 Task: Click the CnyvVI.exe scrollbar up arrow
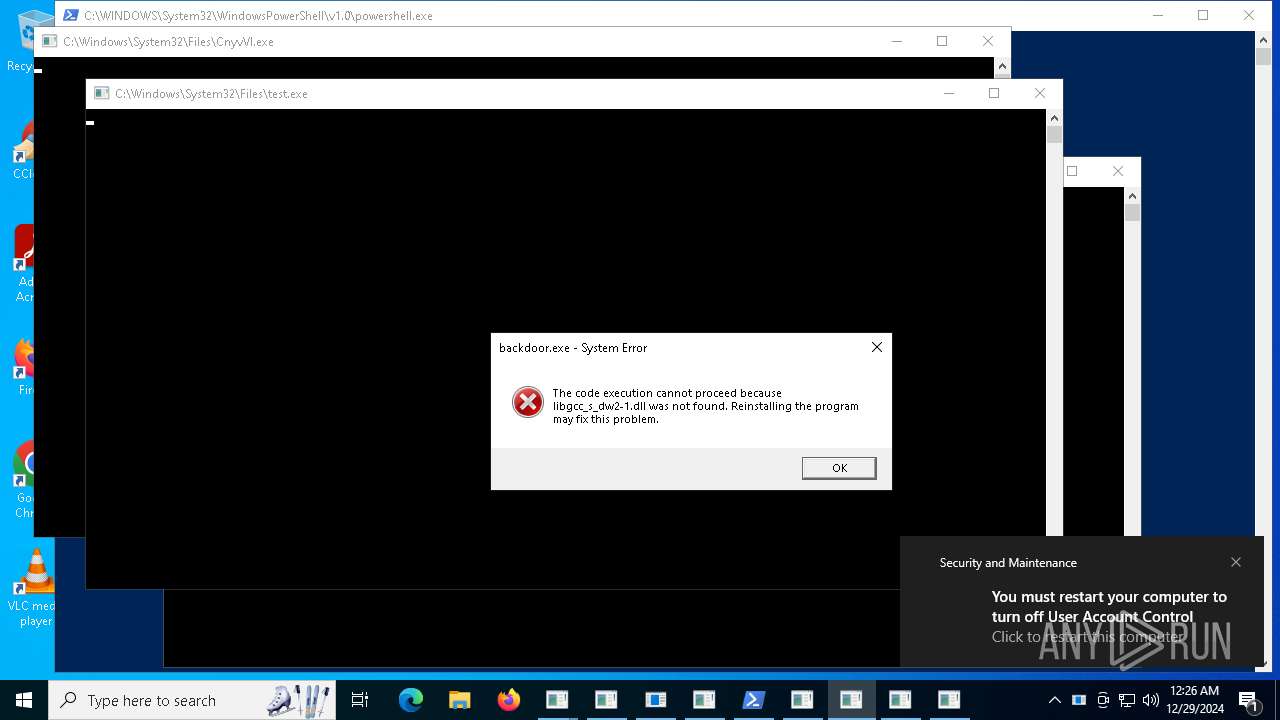1002,66
